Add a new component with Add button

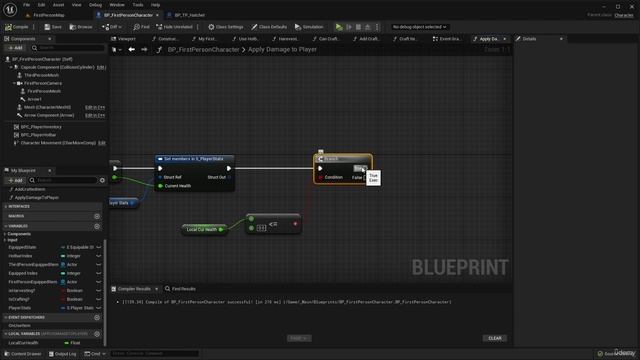[x=16, y=48]
